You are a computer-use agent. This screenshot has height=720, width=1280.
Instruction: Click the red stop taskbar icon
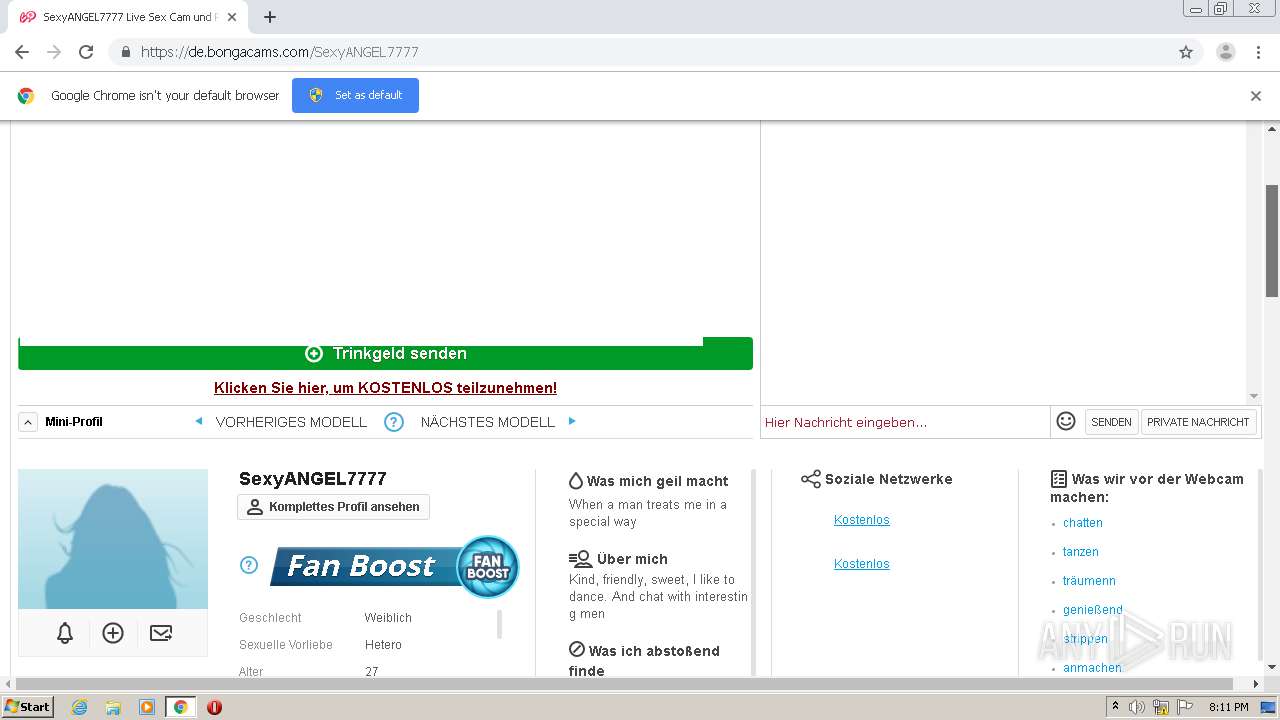click(214, 707)
